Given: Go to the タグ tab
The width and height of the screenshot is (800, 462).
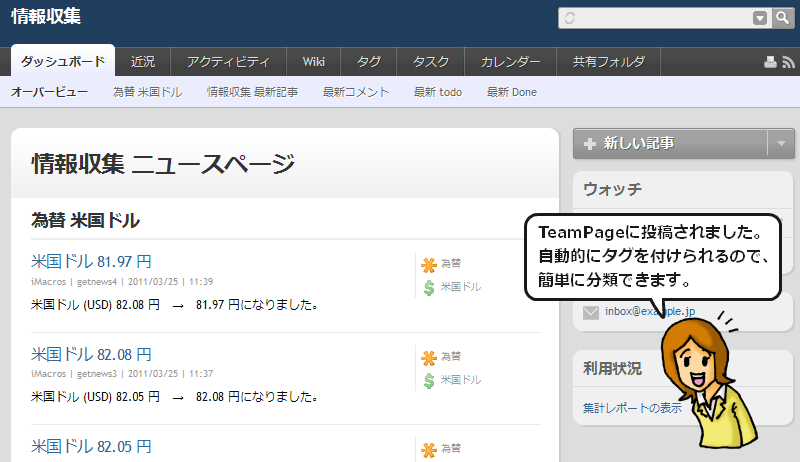Looking at the screenshot, I should (368, 62).
